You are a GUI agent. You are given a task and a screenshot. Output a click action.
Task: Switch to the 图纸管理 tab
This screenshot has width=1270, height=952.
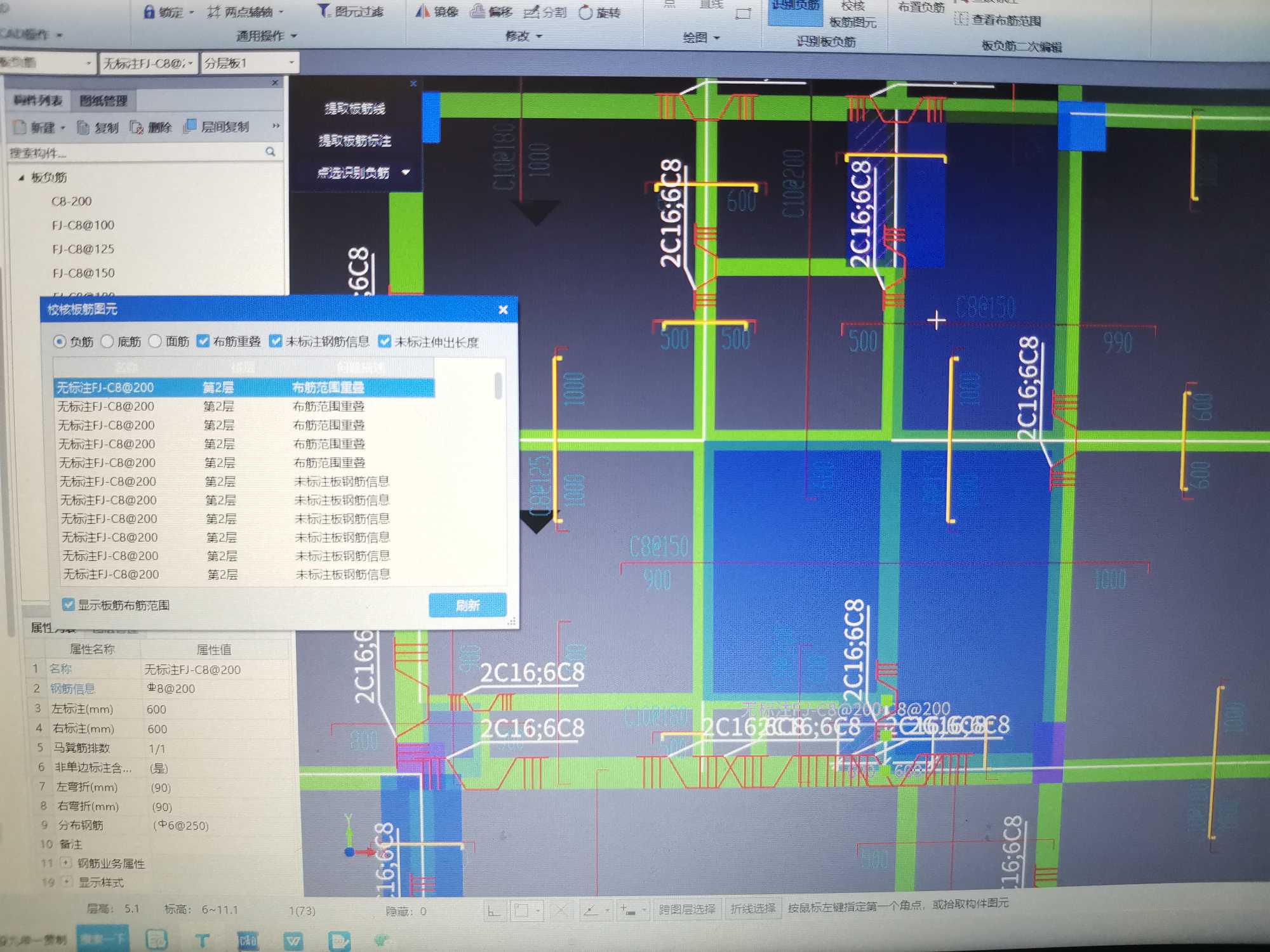click(104, 100)
